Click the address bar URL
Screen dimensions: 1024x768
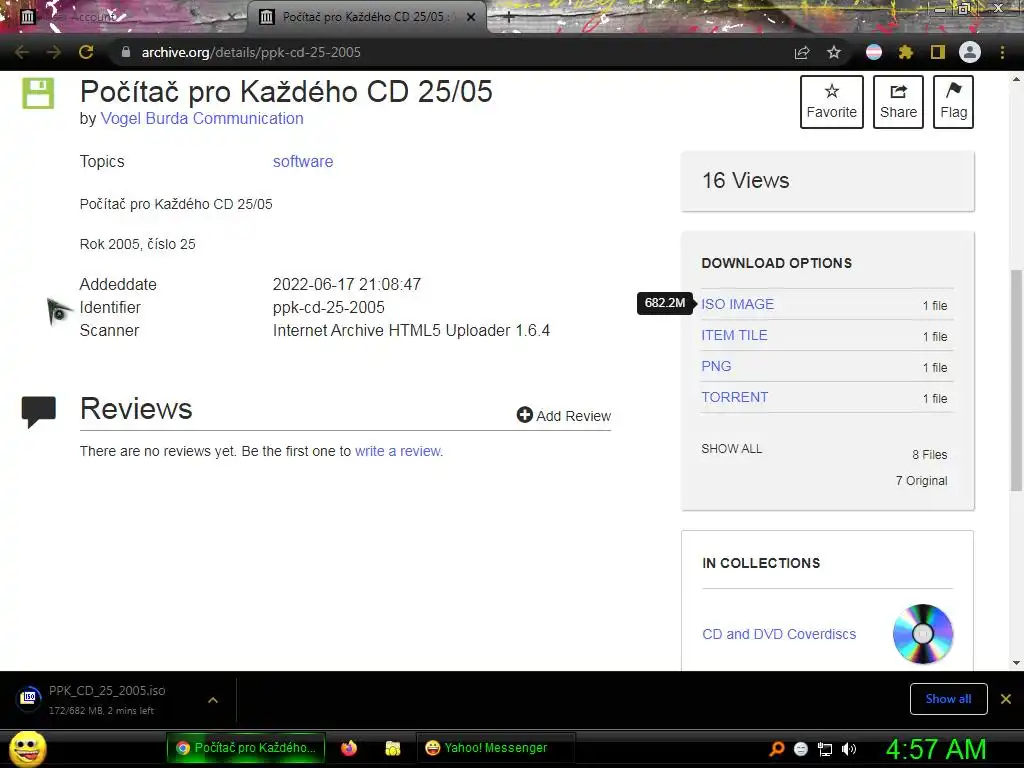251,52
